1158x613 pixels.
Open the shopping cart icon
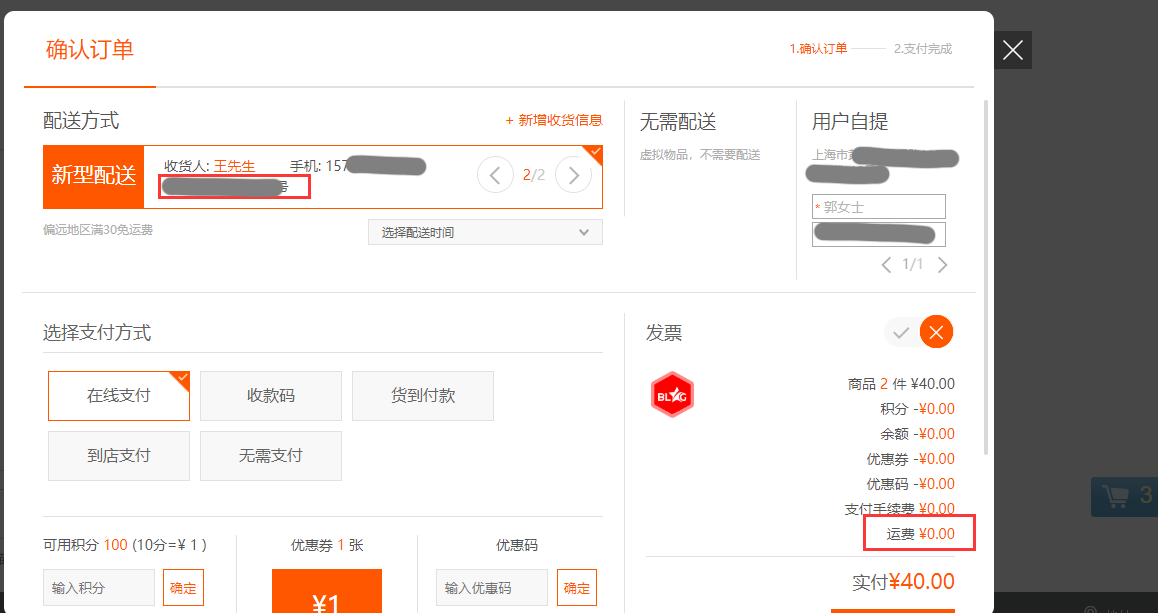coord(1113,495)
